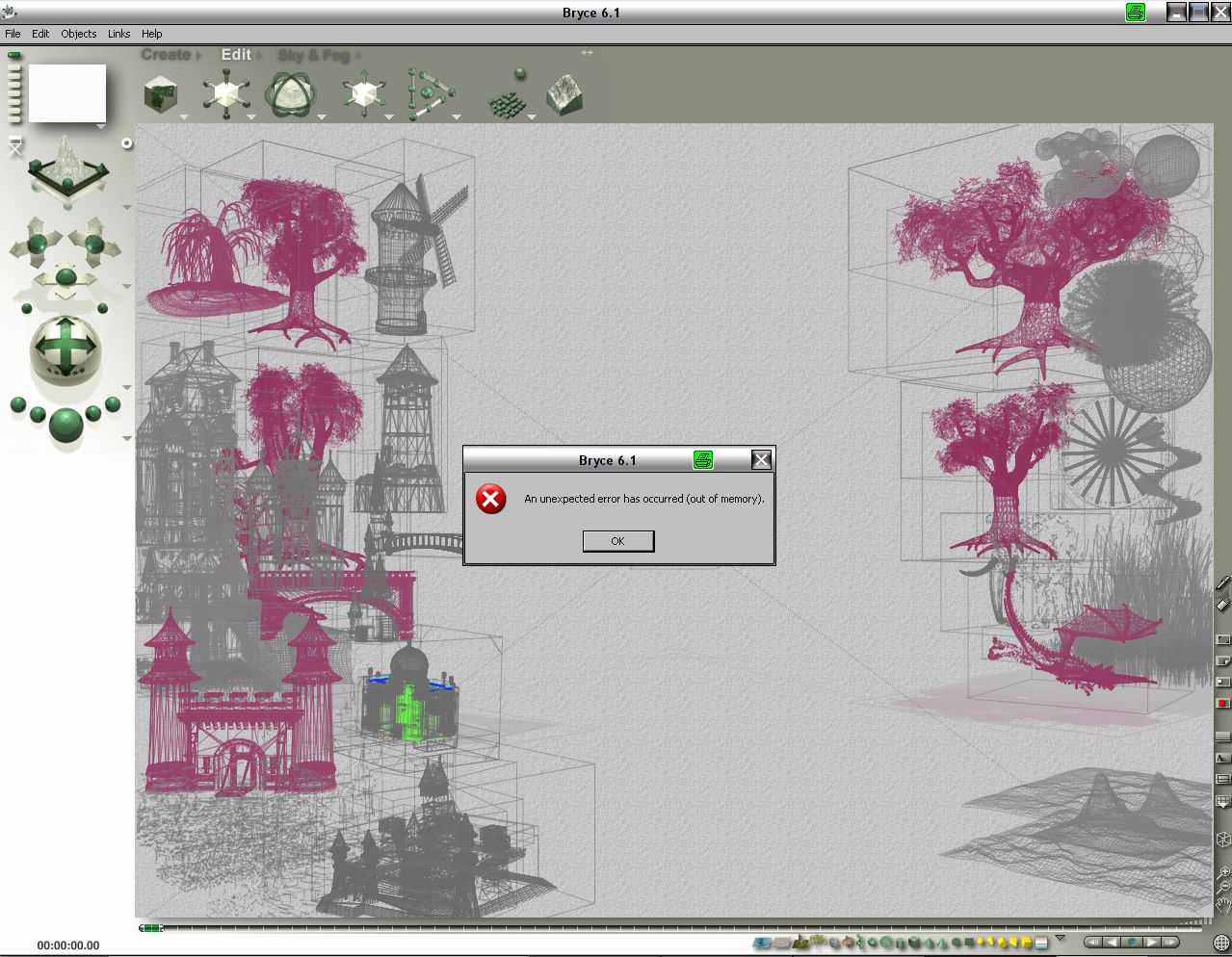Click the XZ camera cross control
The height and width of the screenshot is (957, 1232).
94,244
